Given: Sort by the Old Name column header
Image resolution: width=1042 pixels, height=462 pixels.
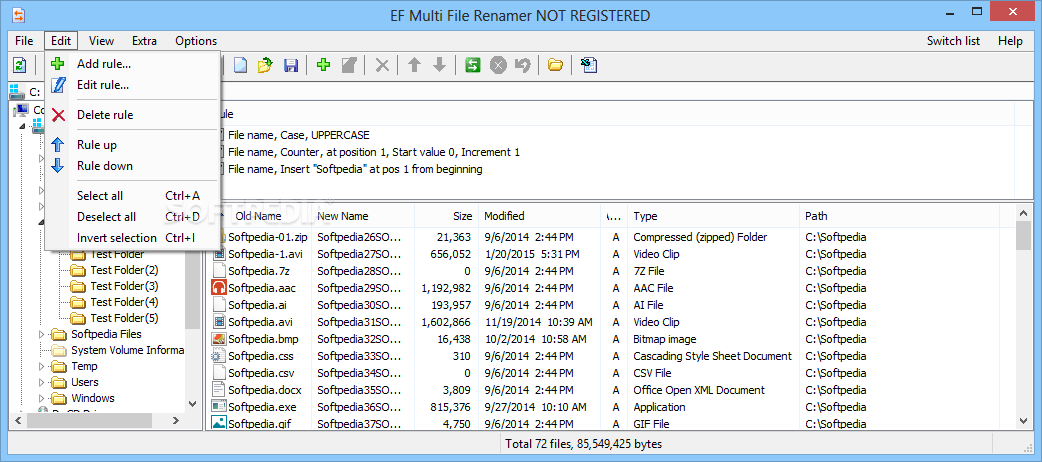Looking at the screenshot, I should pos(259,216).
